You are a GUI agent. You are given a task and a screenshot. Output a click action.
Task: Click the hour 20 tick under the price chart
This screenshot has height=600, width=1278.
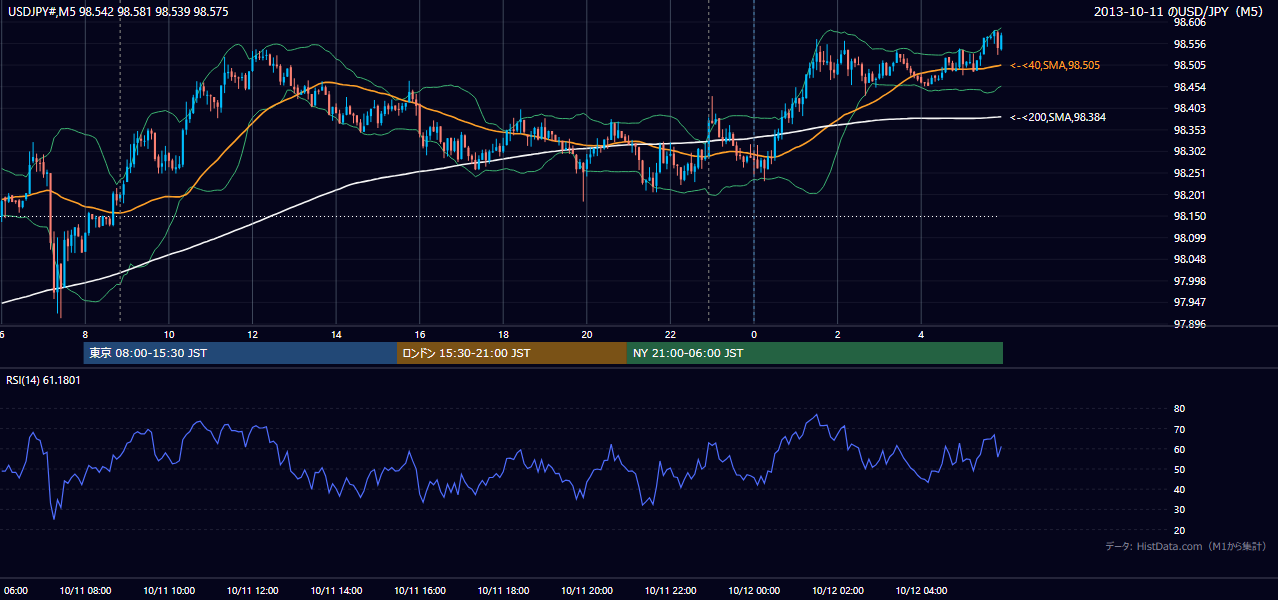pyautogui.click(x=587, y=335)
